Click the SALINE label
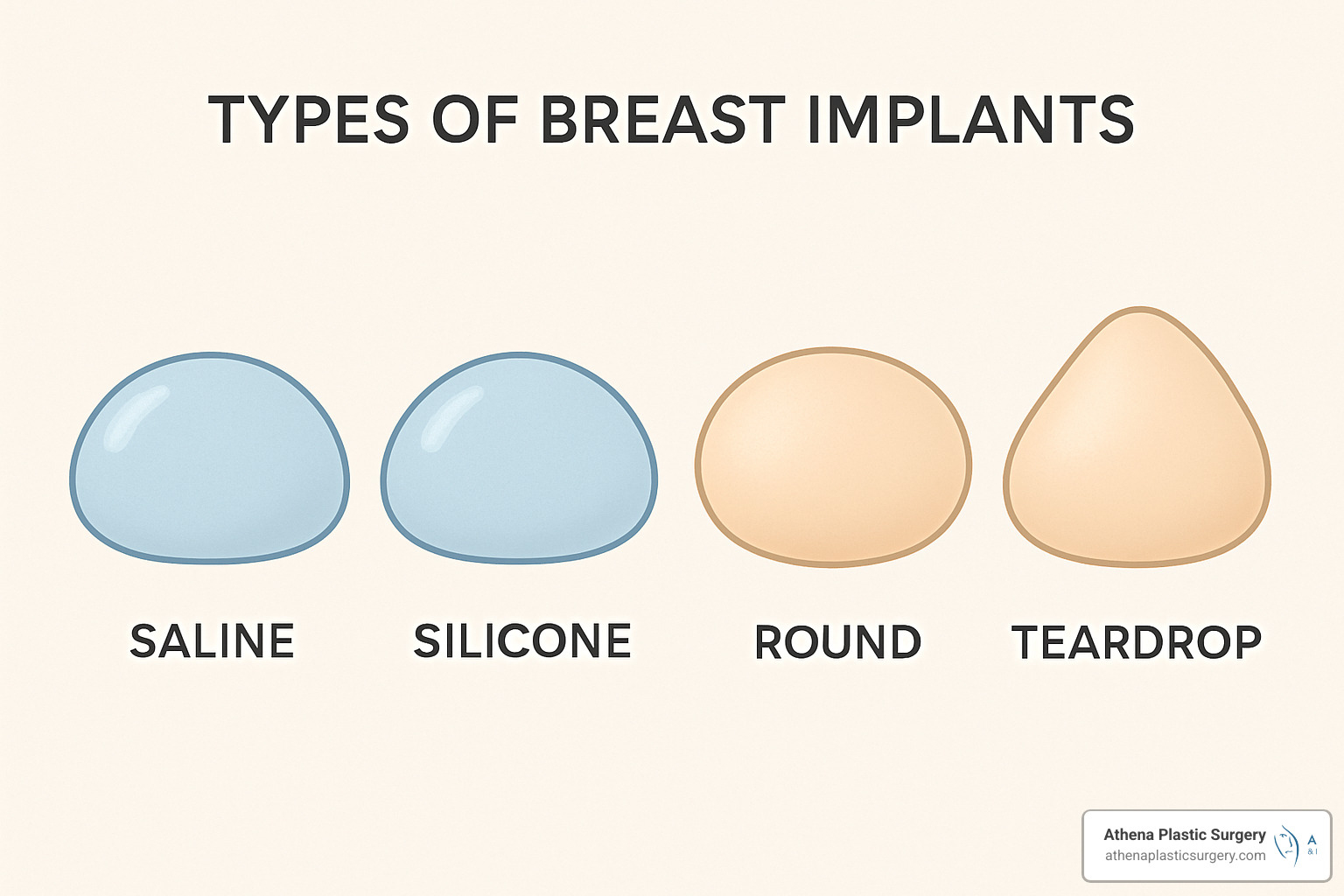Viewport: 1344px width, 896px height. pyautogui.click(x=212, y=641)
